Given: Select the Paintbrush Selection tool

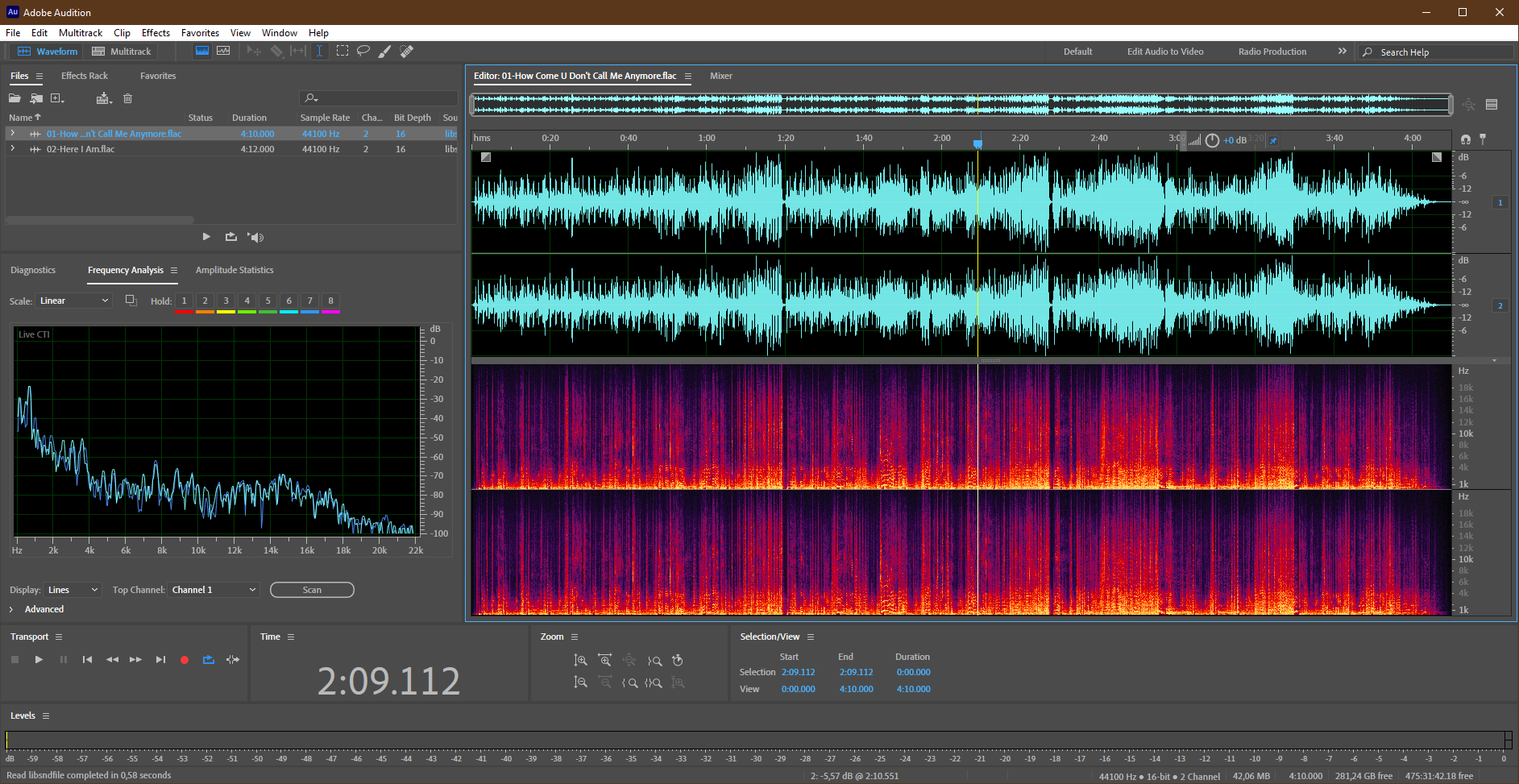Looking at the screenshot, I should tap(385, 51).
